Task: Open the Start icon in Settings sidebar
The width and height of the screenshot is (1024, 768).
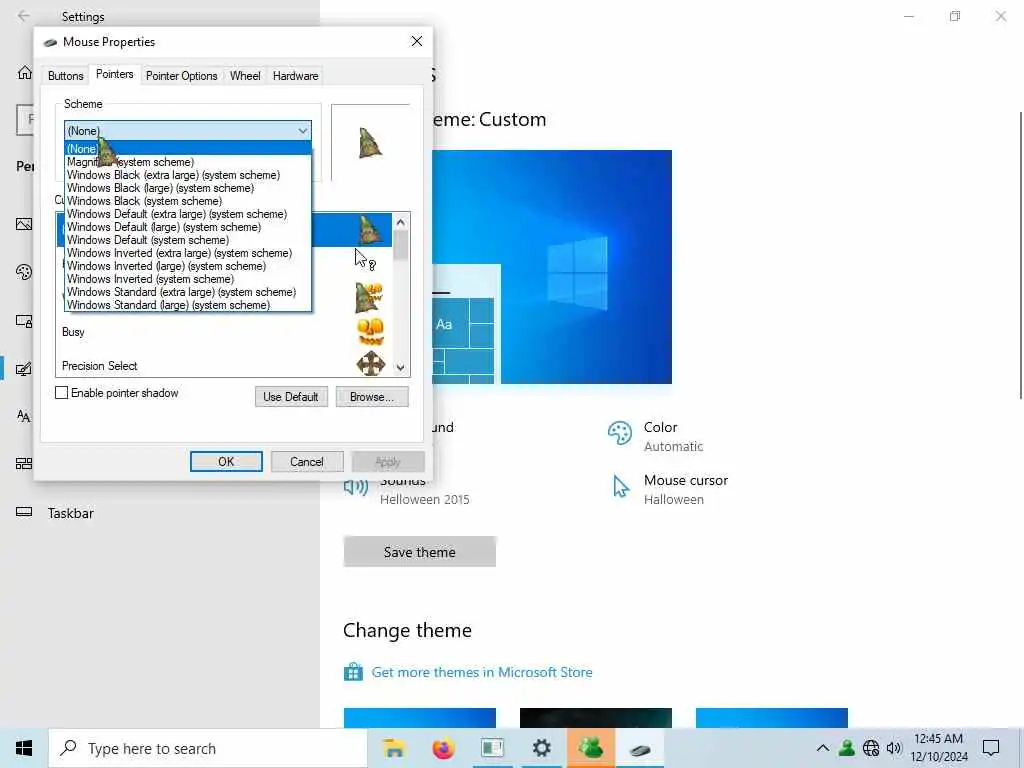Action: tap(24, 464)
